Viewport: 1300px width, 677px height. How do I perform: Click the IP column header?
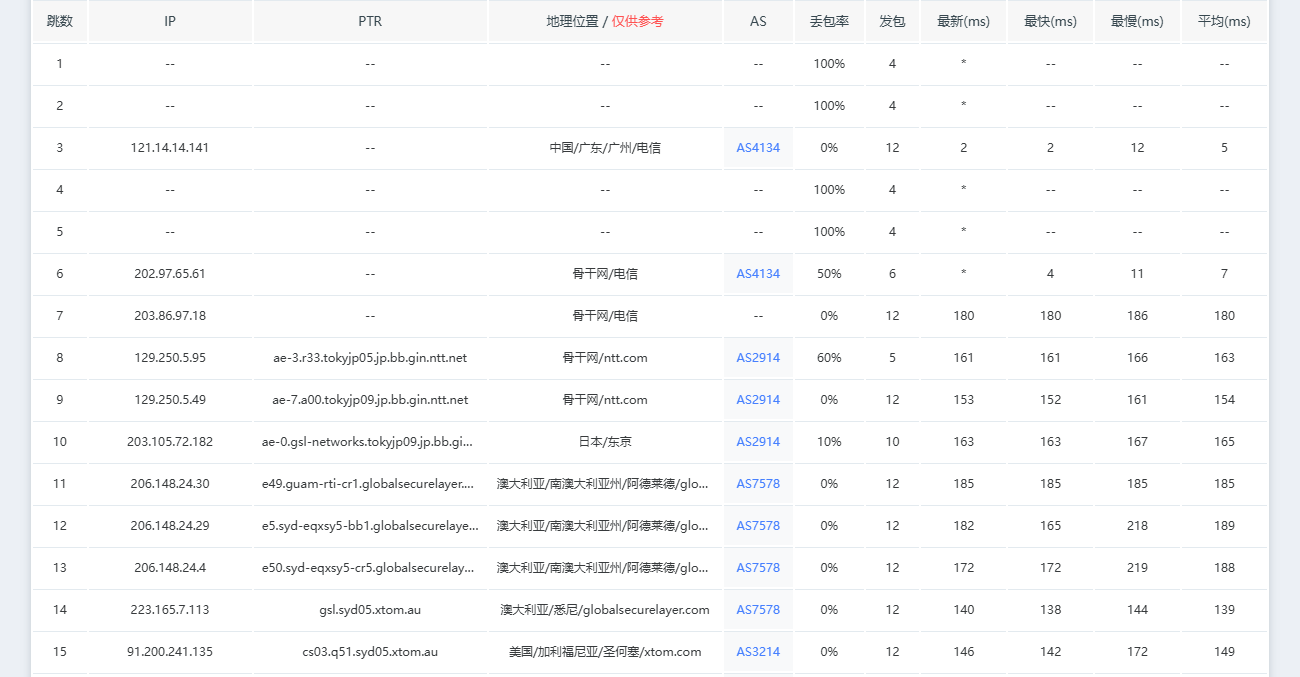170,21
